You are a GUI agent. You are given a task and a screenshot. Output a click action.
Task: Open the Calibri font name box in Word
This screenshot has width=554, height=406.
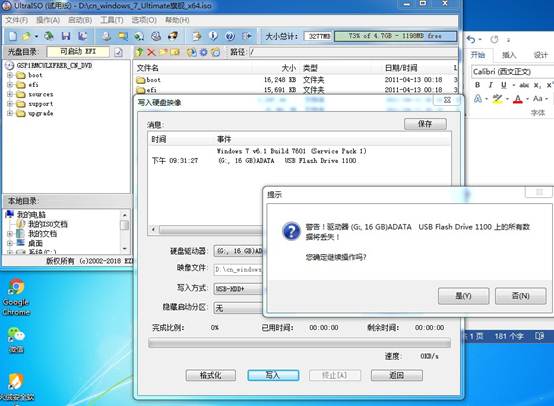tap(513, 72)
